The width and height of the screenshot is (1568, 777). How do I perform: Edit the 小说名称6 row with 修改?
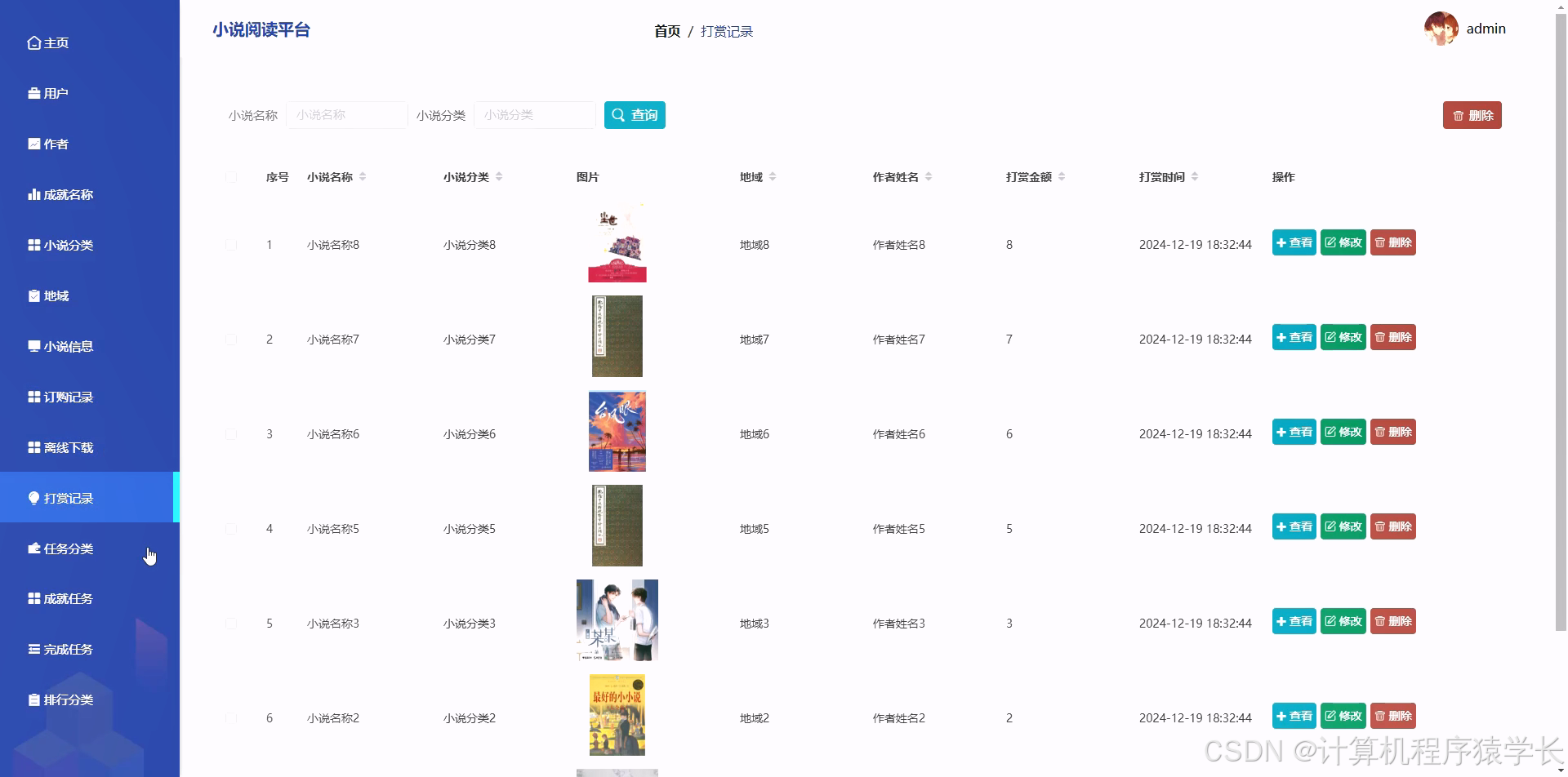click(1343, 432)
